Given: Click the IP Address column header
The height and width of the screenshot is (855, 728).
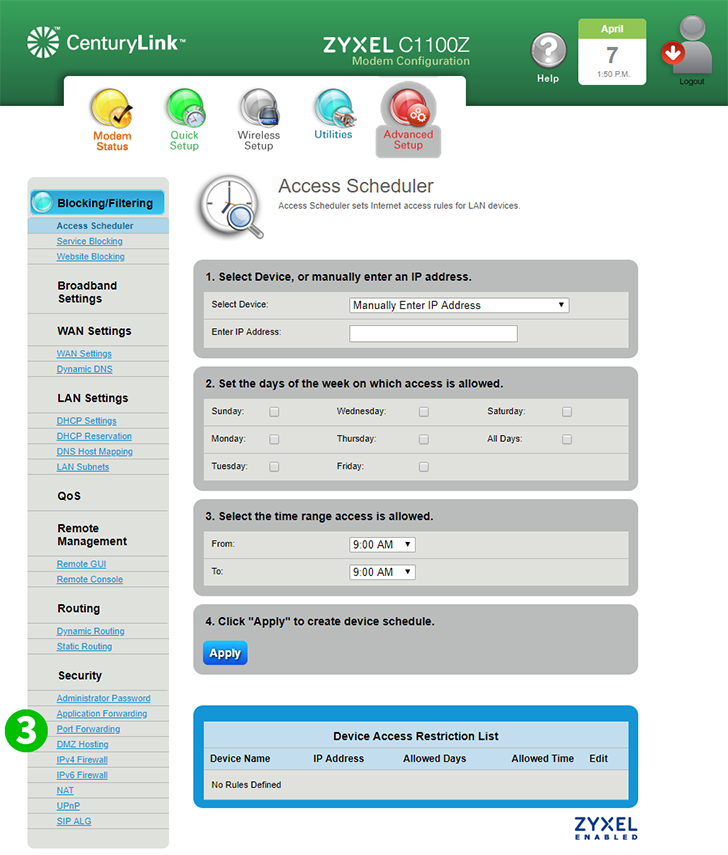Looking at the screenshot, I should coord(338,758).
